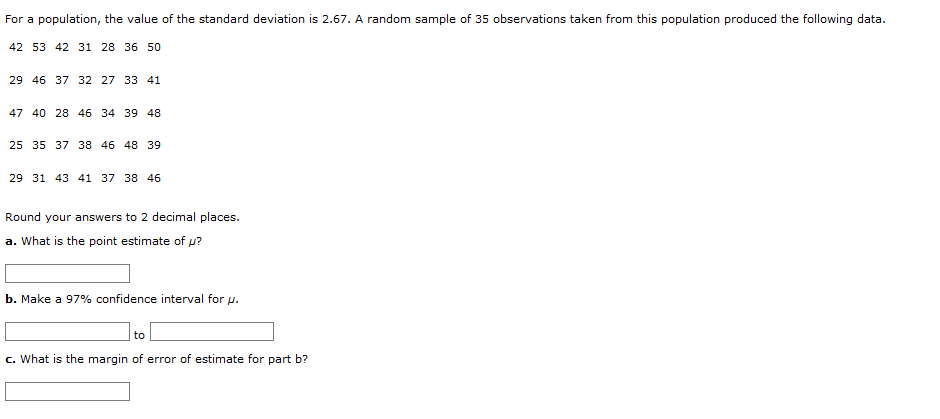Click data value 53 in first row

[39, 47]
